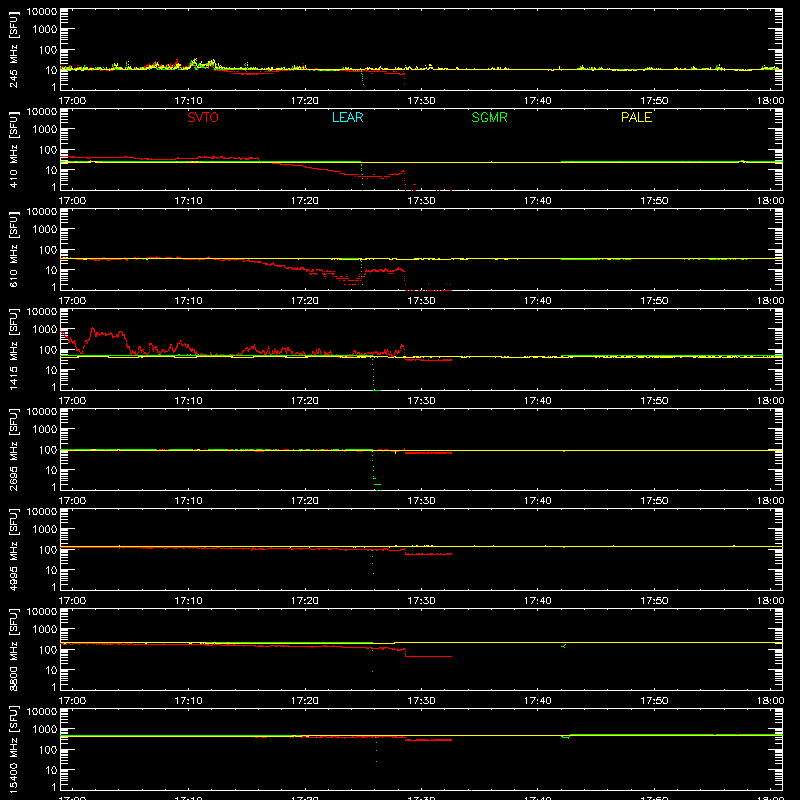Click the 1000 tick label on 410 MHz panel
This screenshot has width=800, height=800.
pyautogui.click(x=45, y=129)
